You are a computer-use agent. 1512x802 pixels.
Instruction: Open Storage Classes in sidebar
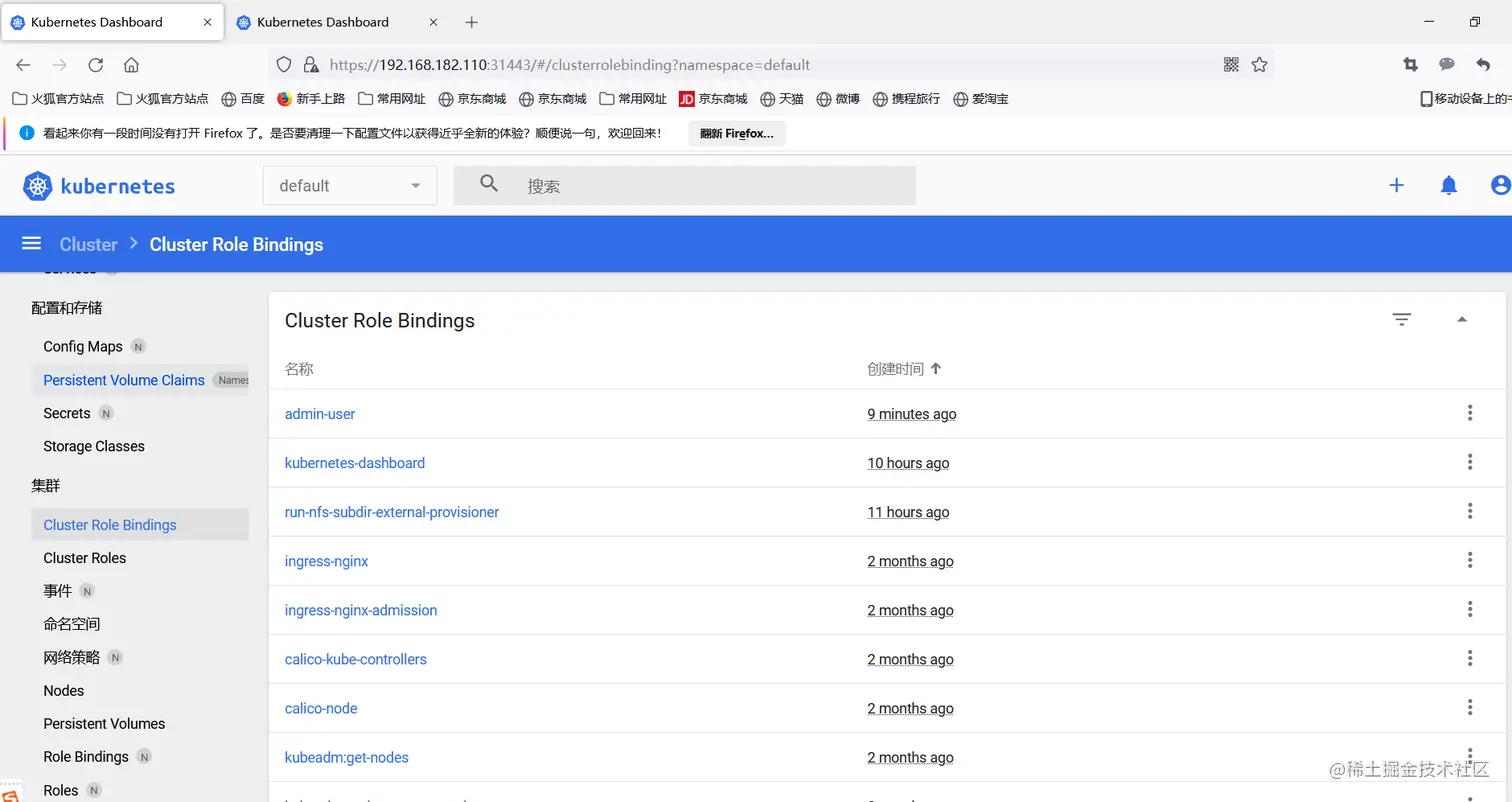tap(94, 446)
